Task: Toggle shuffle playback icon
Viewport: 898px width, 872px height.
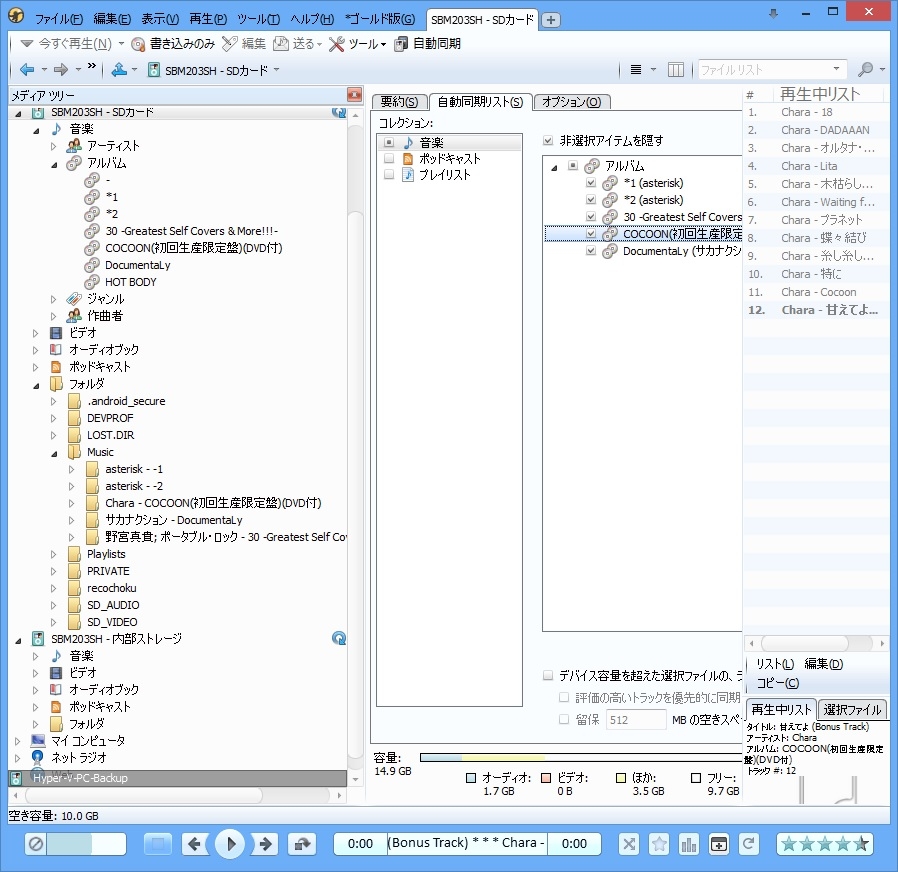Action: (629, 844)
